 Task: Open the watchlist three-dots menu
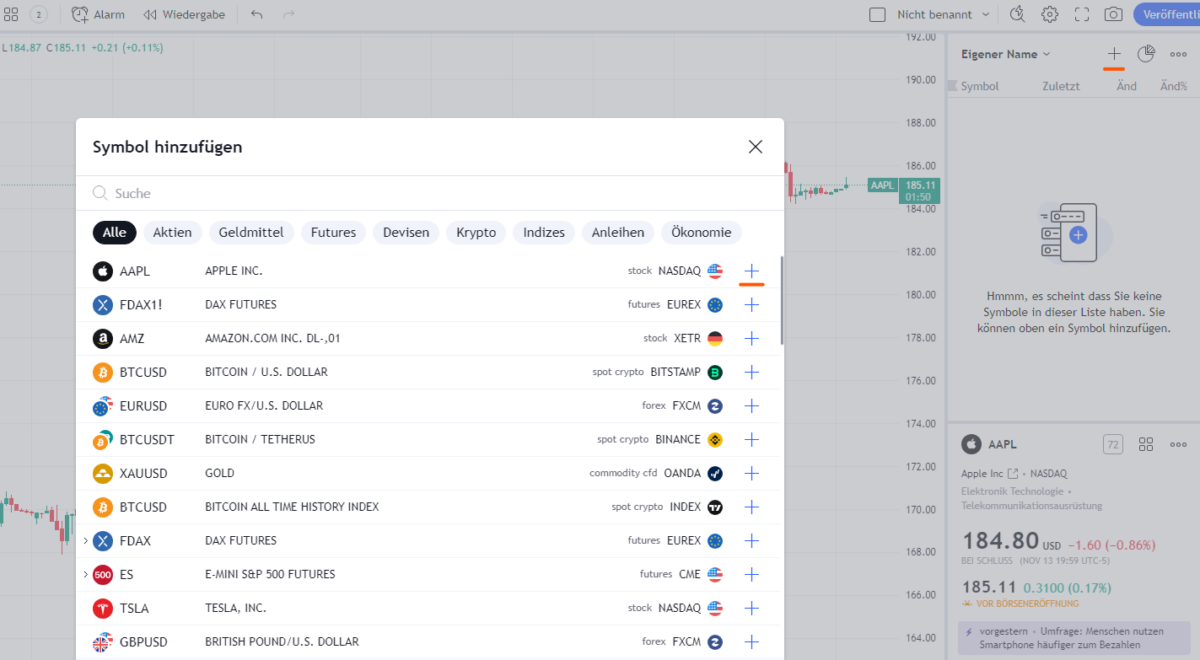[1178, 54]
